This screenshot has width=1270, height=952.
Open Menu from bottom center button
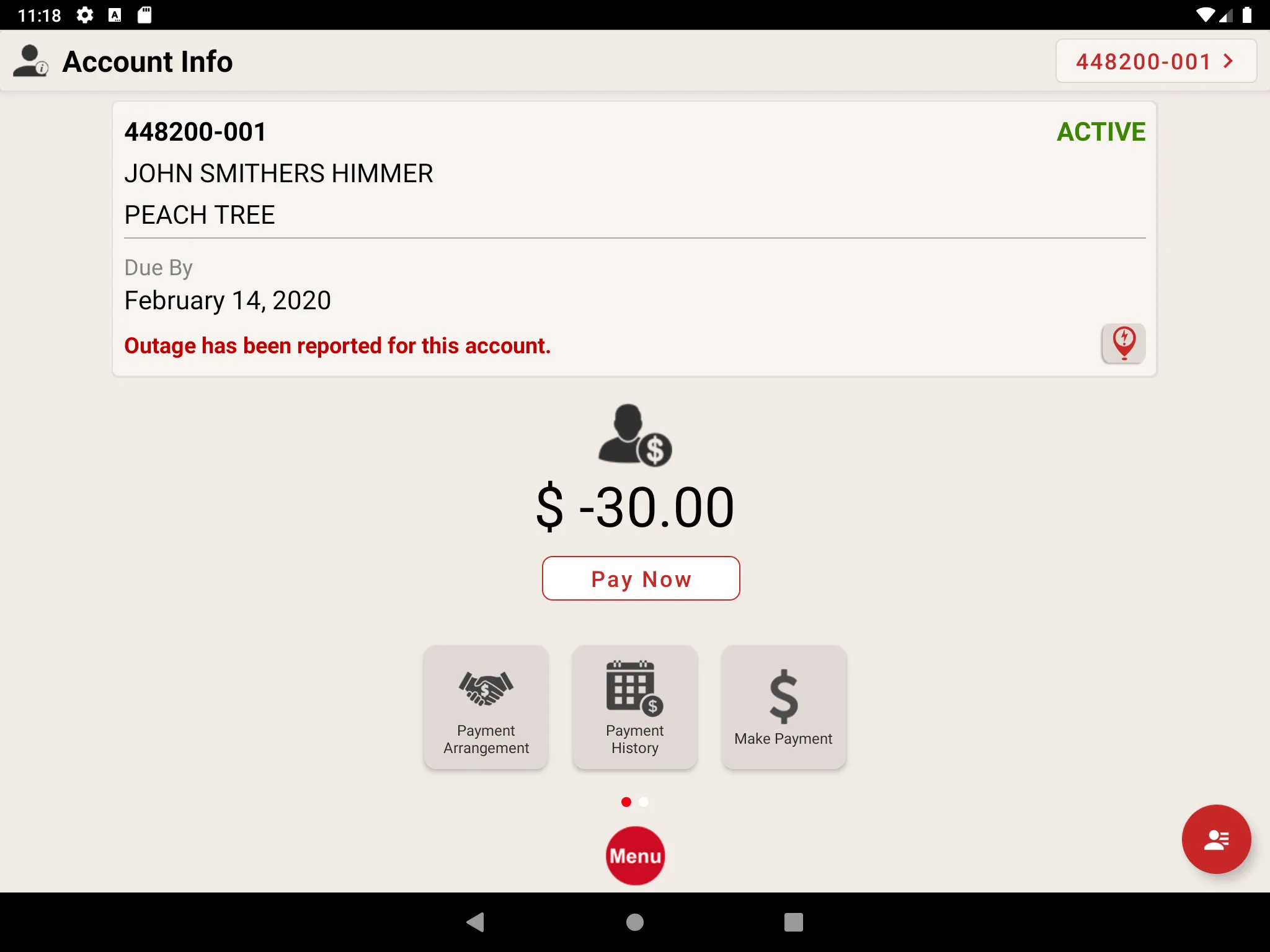tap(635, 855)
